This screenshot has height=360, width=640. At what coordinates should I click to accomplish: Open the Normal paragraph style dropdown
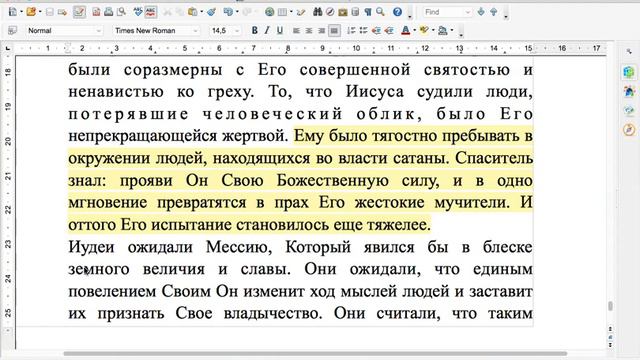pyautogui.click(x=98, y=31)
